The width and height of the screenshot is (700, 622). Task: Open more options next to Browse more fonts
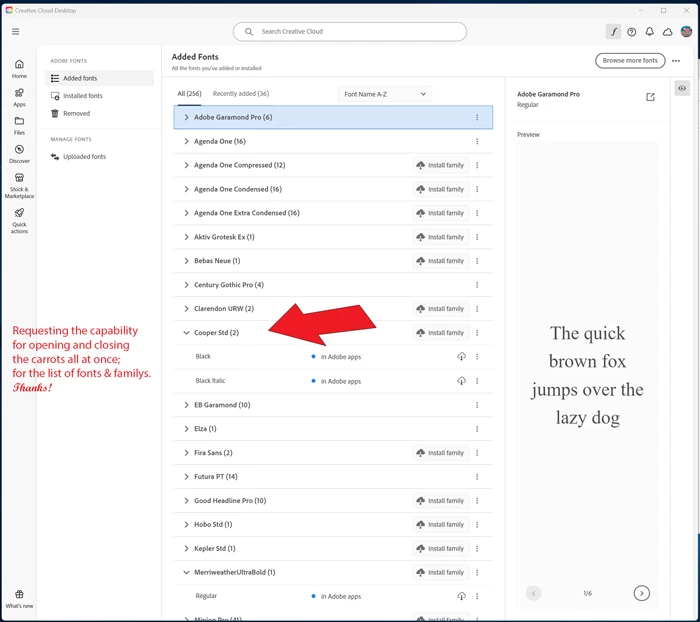676,61
